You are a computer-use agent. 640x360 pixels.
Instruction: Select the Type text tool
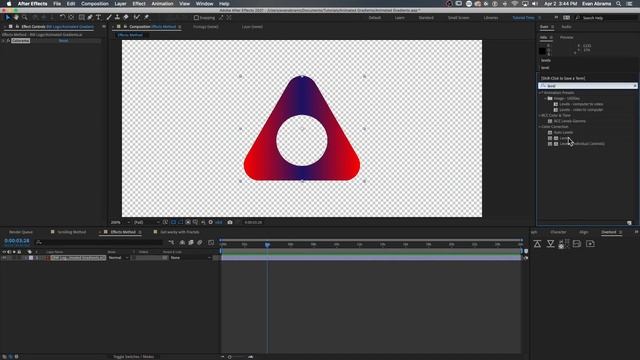tap(98, 18)
